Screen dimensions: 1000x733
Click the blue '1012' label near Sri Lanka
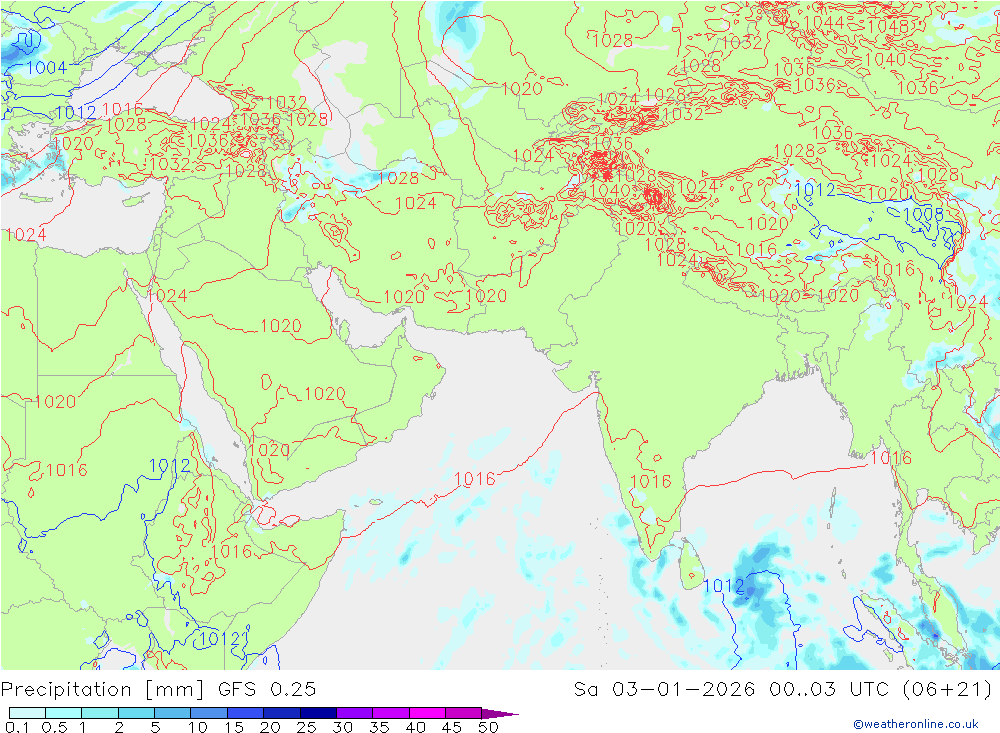tap(723, 586)
